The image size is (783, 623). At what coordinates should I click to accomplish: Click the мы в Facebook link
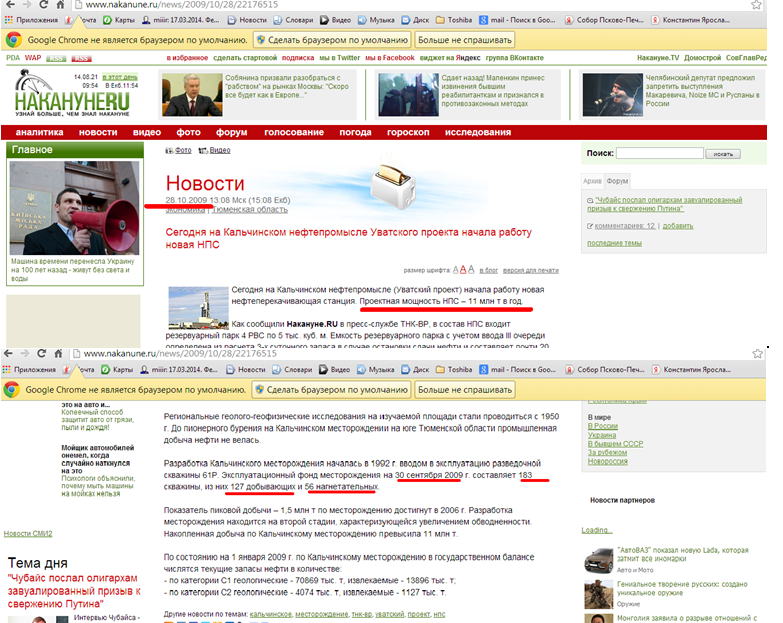(x=390, y=58)
